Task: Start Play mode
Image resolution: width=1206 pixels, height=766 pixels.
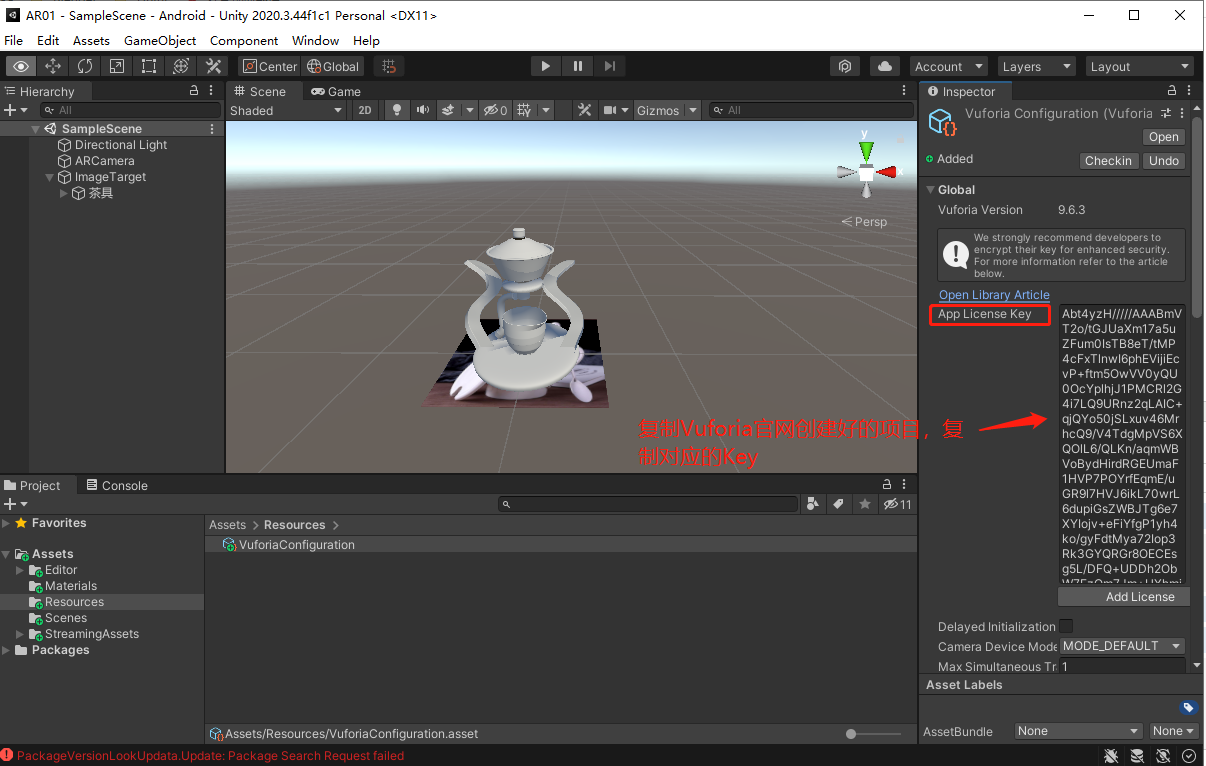Action: (545, 66)
